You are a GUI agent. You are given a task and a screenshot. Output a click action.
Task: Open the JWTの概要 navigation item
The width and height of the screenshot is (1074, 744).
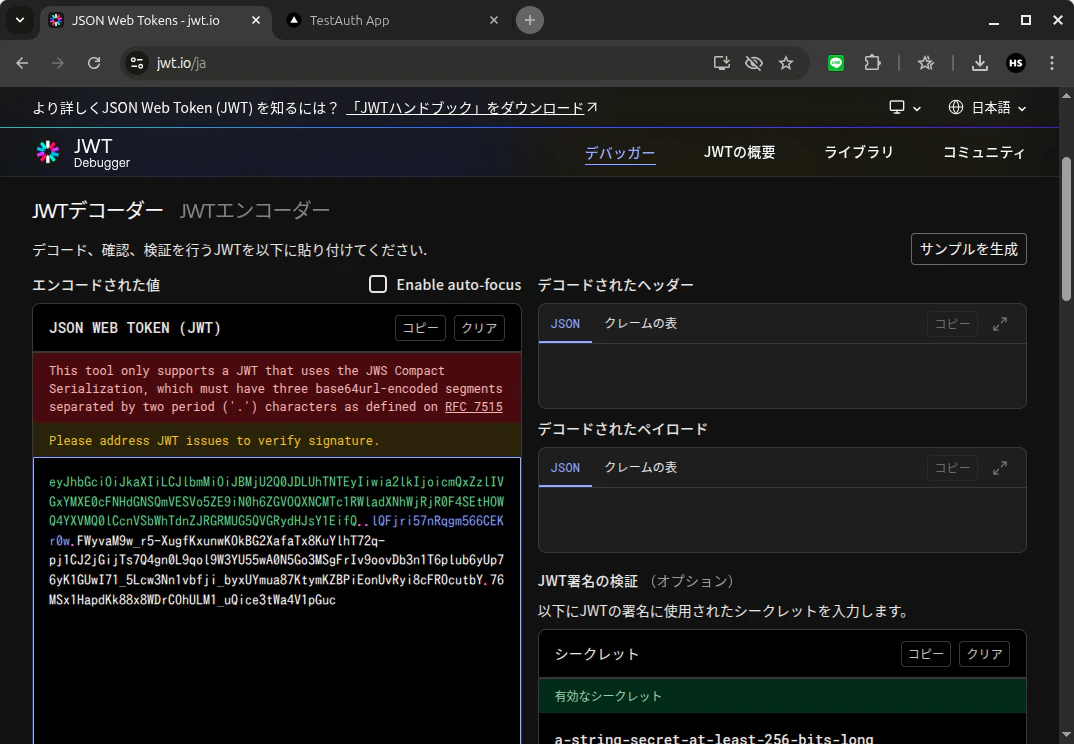click(x=739, y=152)
